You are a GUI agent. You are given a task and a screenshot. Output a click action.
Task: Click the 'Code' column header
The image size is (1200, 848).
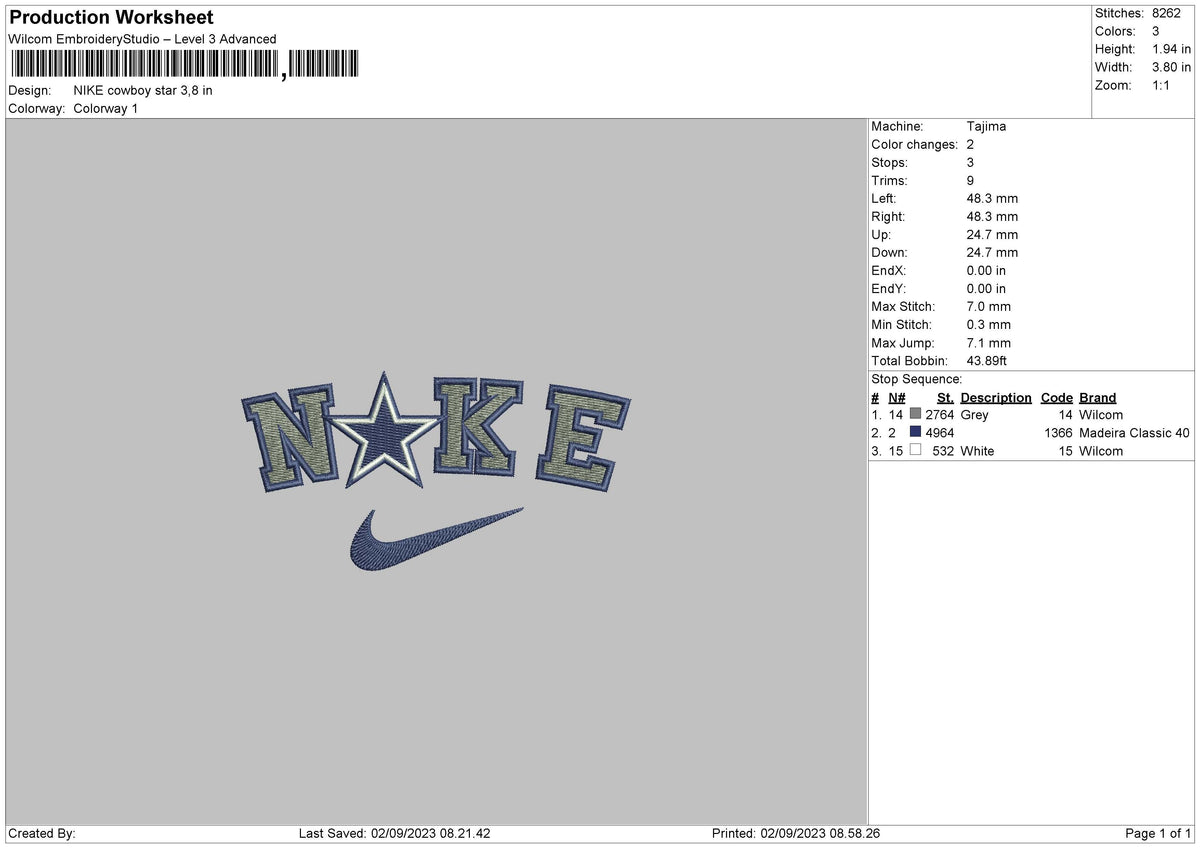pos(1057,398)
